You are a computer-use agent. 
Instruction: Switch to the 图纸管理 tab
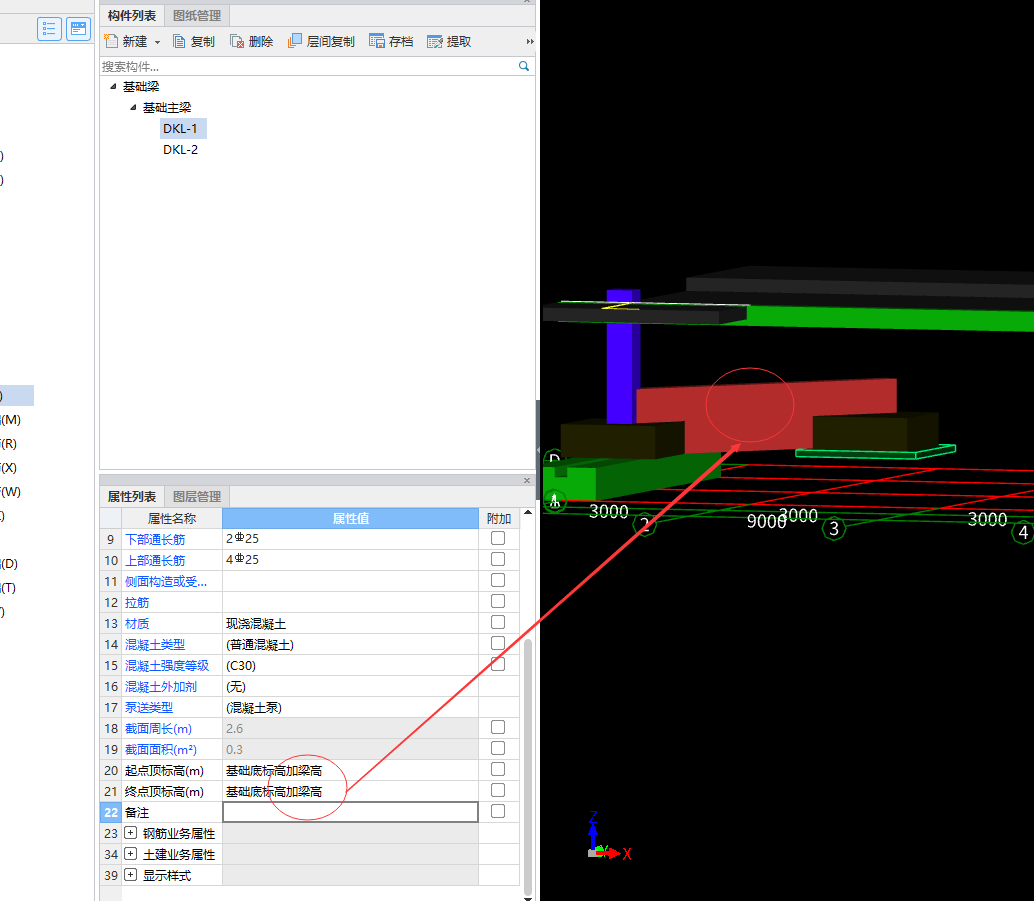pos(197,16)
